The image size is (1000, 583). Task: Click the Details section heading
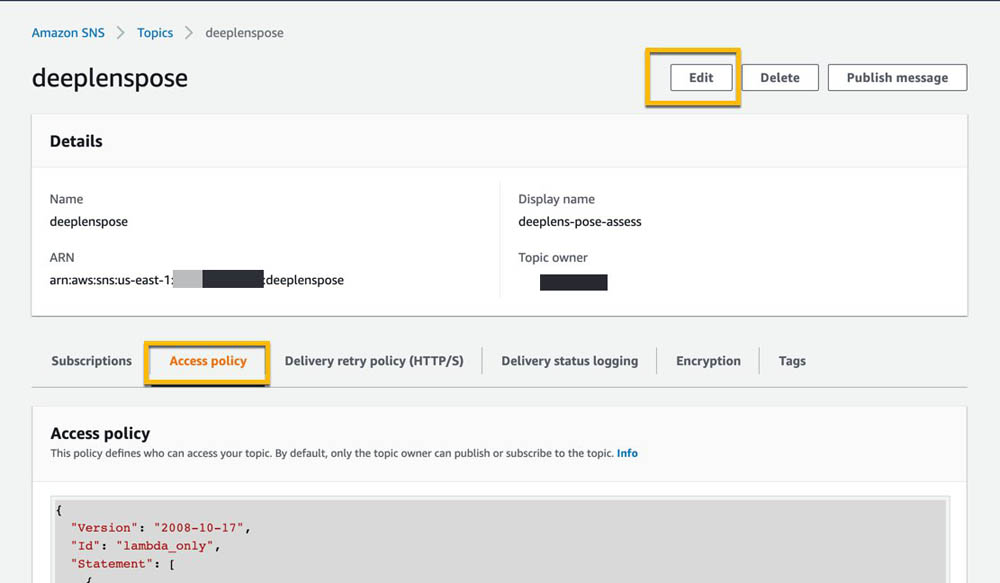pos(76,141)
